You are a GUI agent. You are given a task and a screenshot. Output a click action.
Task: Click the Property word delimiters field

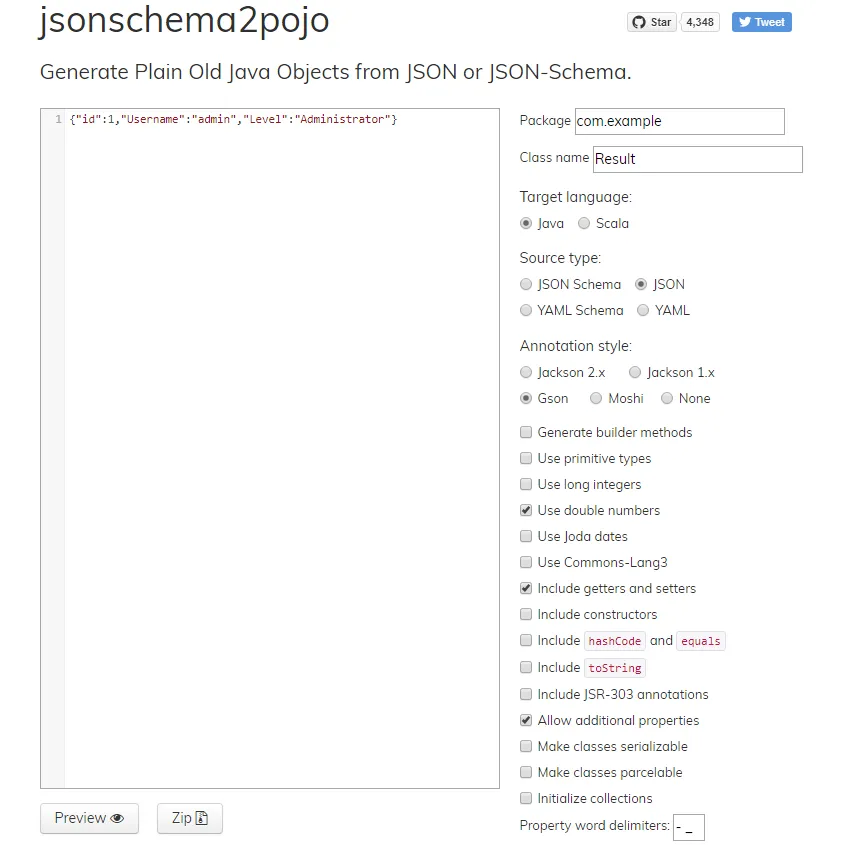click(x=688, y=827)
